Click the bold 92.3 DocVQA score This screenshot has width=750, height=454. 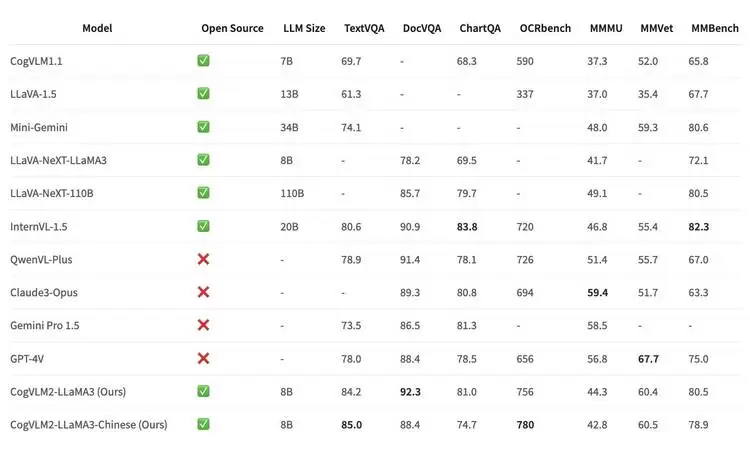[x=410, y=391]
